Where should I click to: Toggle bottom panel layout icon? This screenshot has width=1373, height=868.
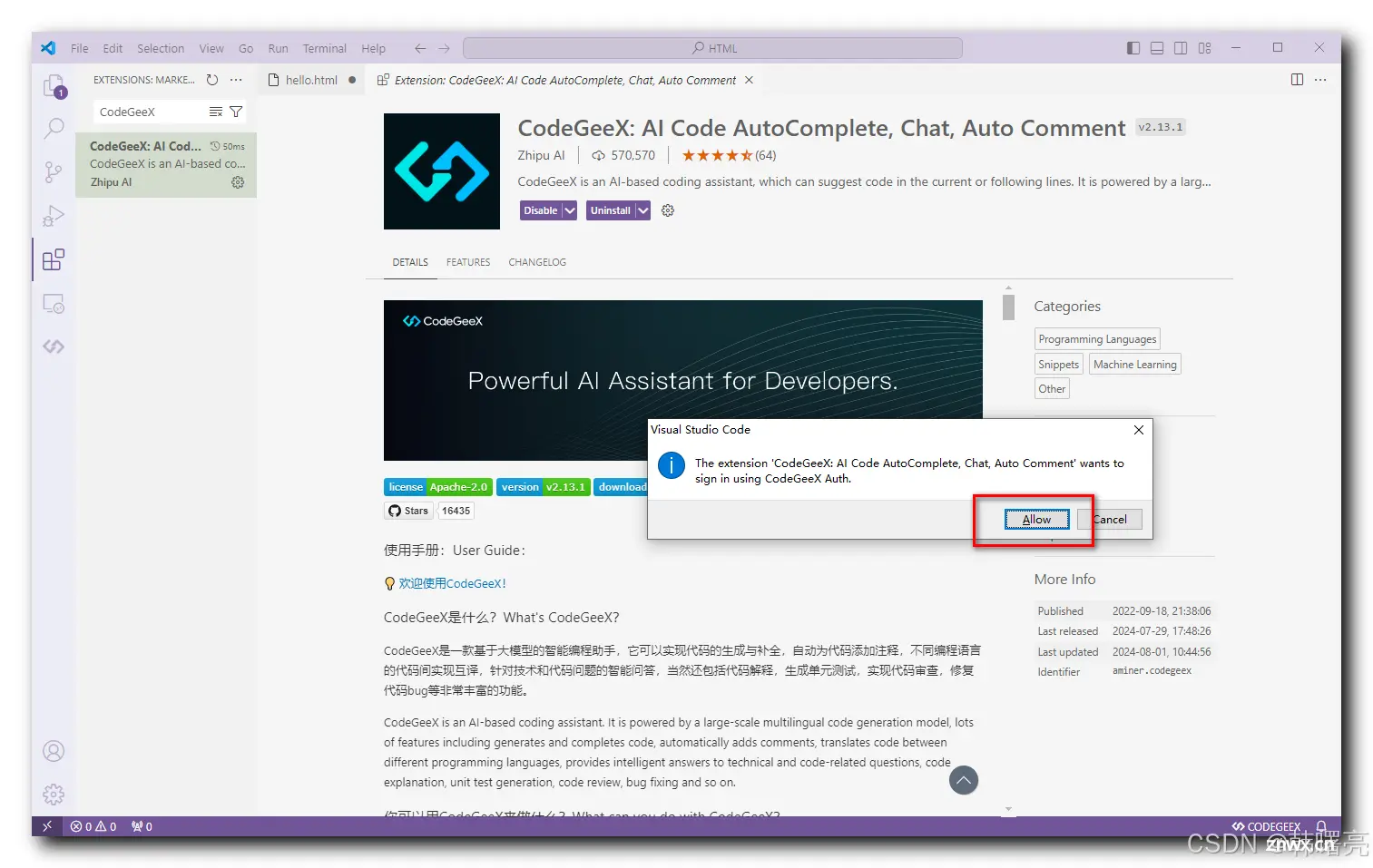(1157, 48)
